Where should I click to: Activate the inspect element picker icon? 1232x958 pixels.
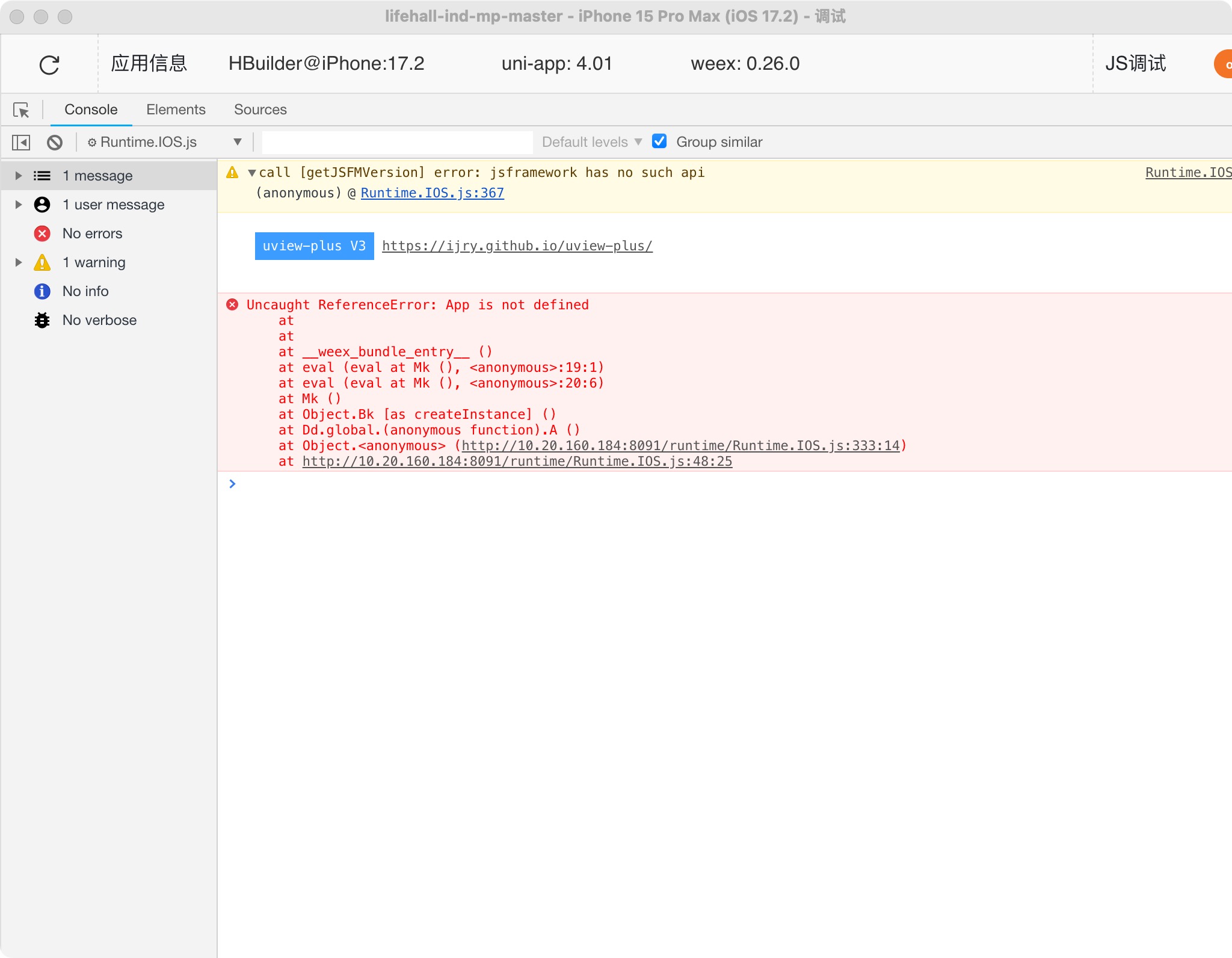click(x=21, y=110)
